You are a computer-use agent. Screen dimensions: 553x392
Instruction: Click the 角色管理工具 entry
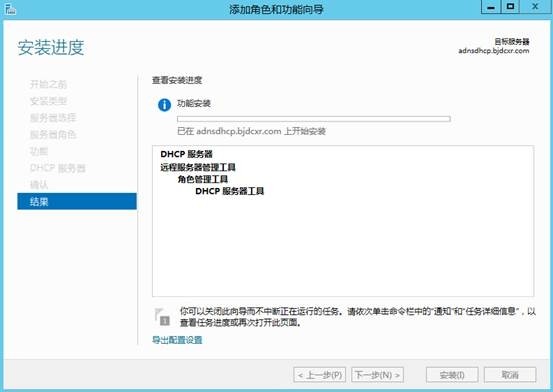203,179
